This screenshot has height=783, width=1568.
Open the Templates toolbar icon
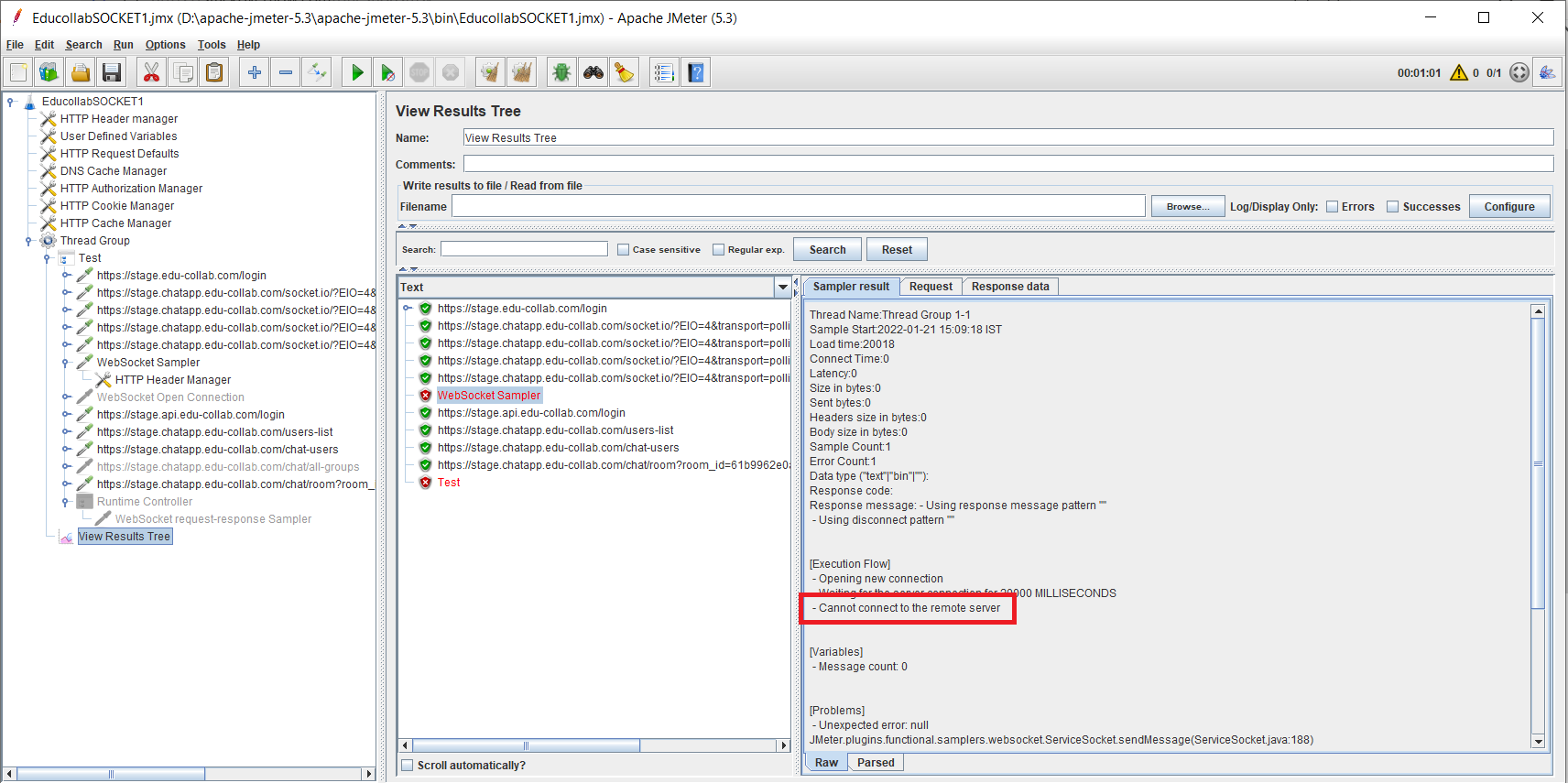coord(49,72)
